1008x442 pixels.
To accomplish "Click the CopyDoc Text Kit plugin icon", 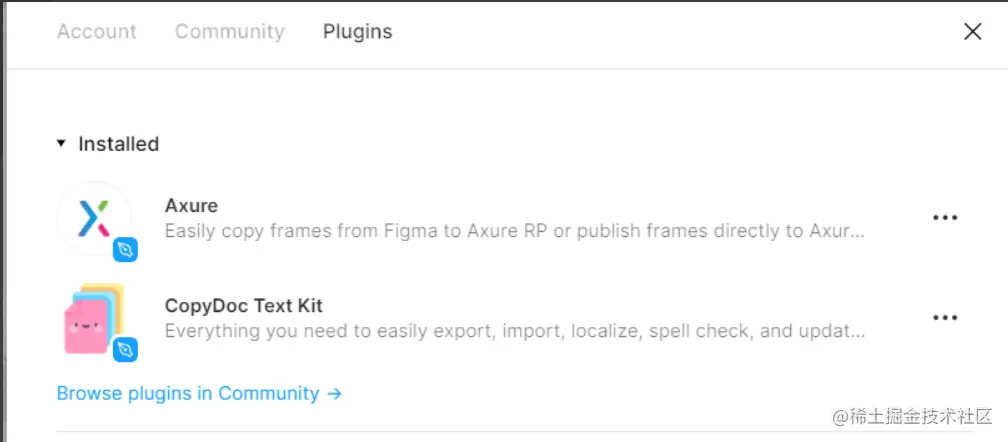I will (x=91, y=316).
